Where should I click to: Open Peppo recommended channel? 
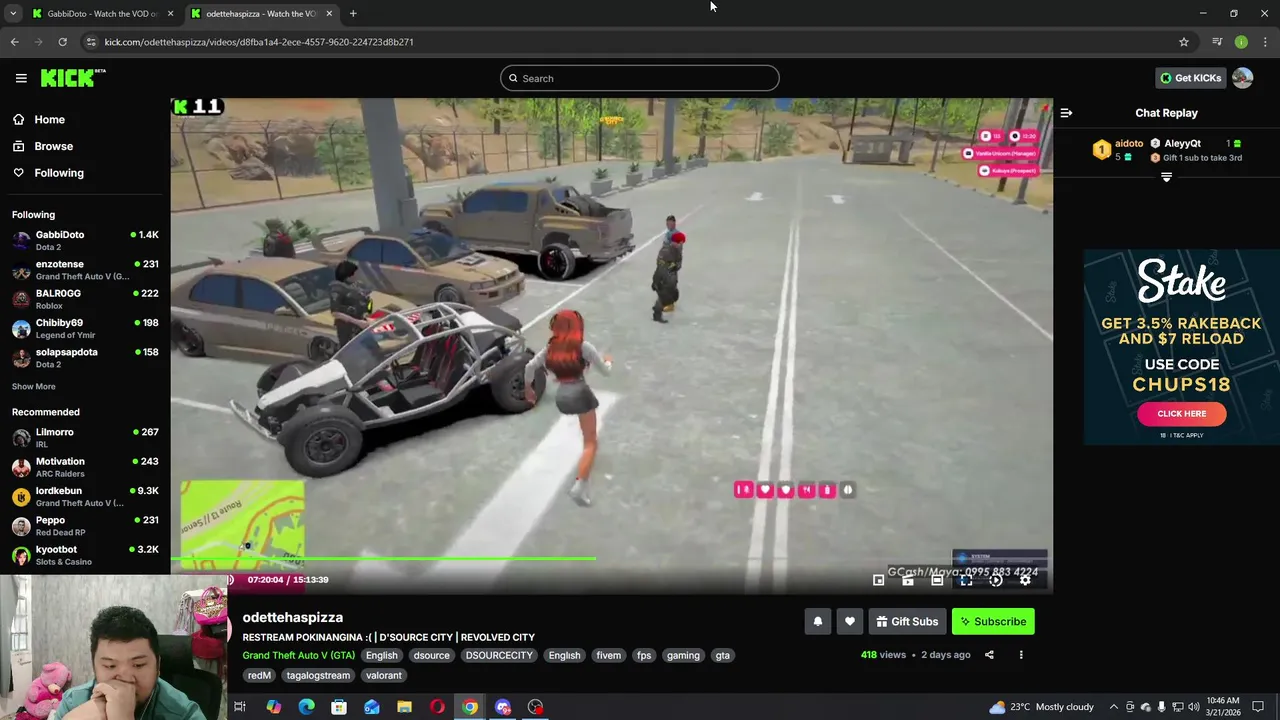pyautogui.click(x=85, y=526)
